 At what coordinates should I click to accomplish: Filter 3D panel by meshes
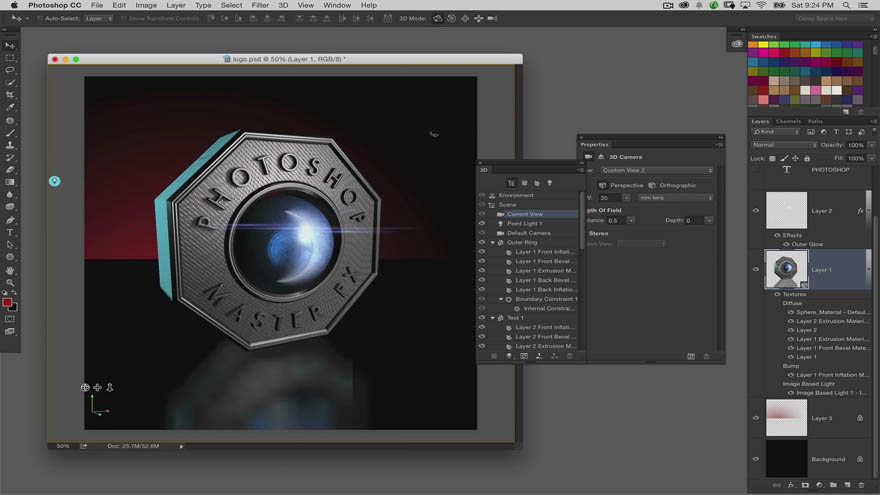tap(525, 183)
